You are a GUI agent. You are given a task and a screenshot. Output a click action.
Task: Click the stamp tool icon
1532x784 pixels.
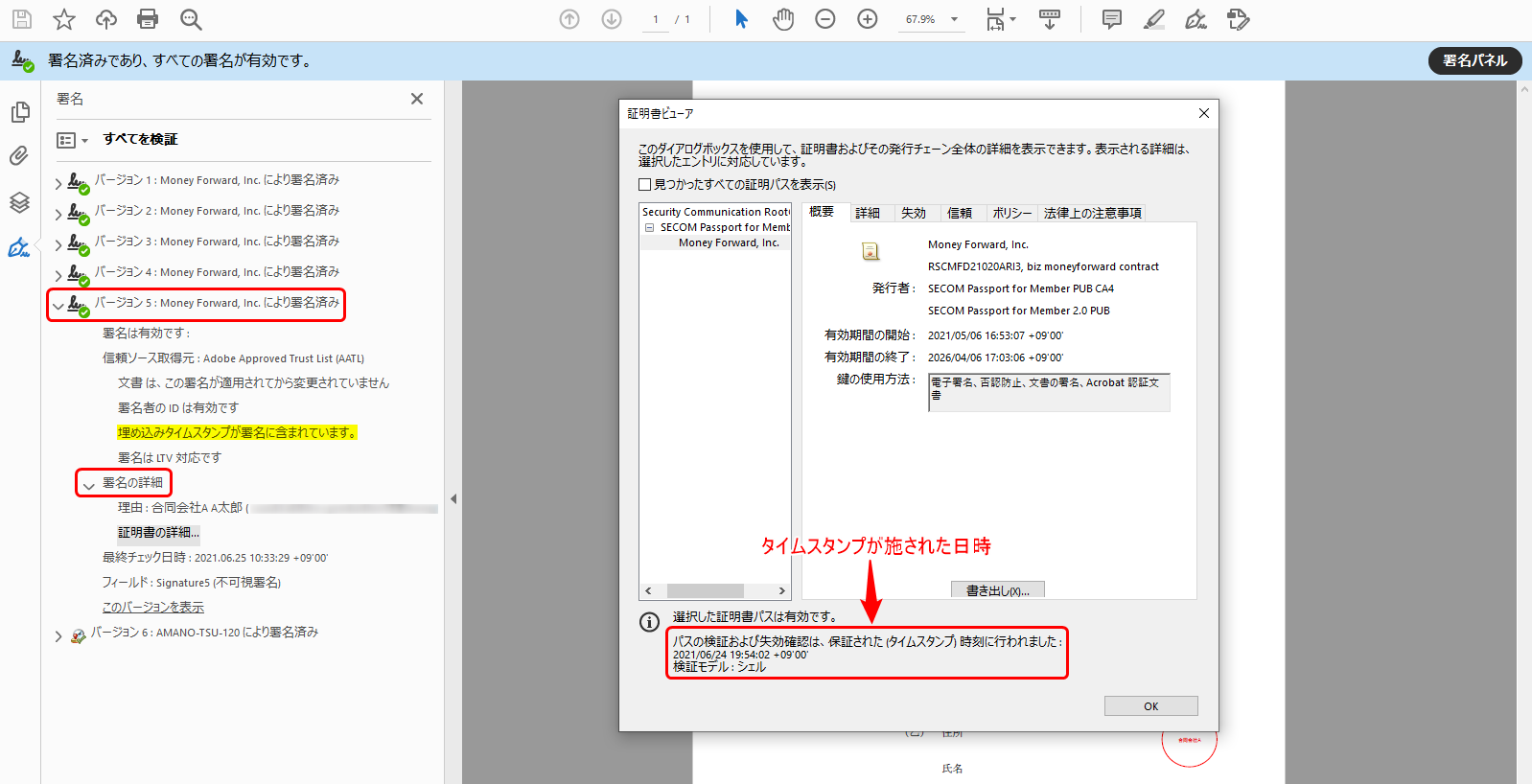(x=1239, y=19)
